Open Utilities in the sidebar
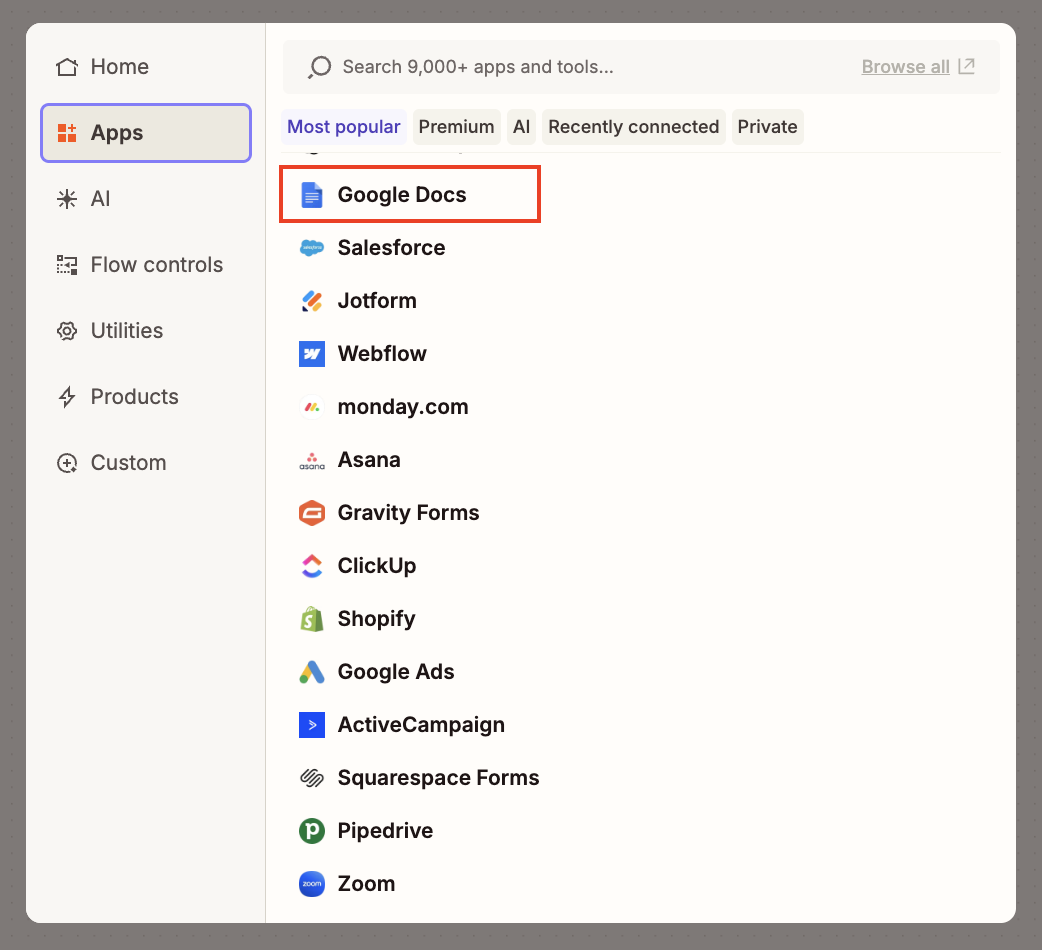Viewport: 1042px width, 950px height. [146, 331]
